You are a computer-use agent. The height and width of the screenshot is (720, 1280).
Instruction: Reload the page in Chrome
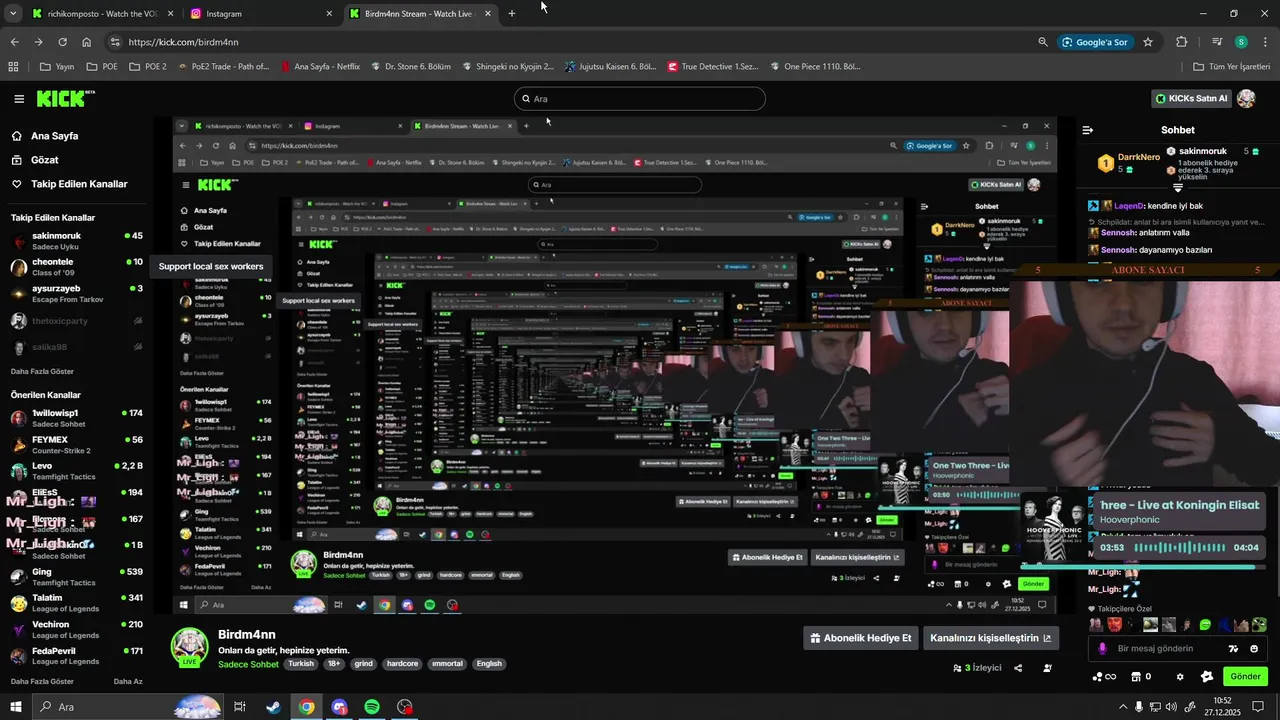click(x=62, y=42)
